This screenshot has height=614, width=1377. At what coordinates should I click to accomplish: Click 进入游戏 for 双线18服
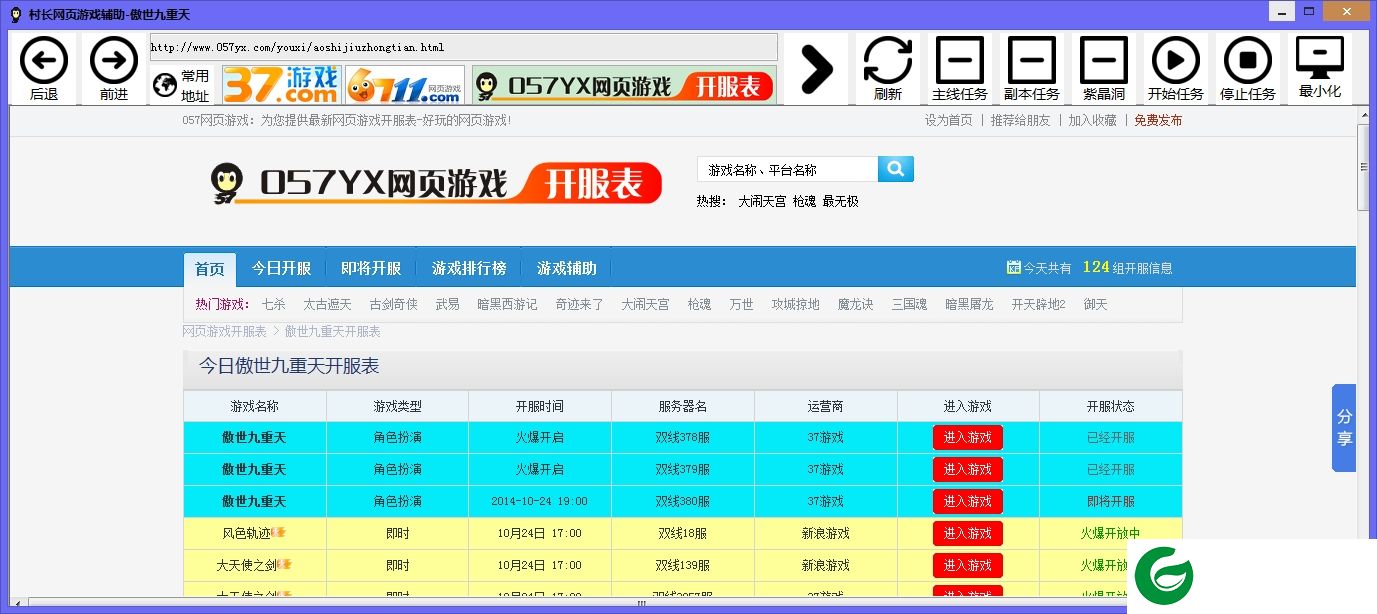click(968, 533)
